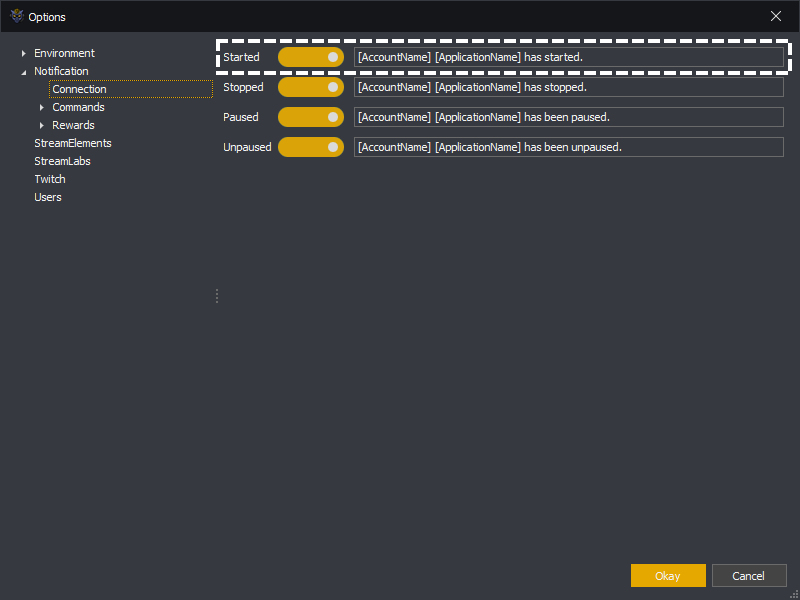Close the Options window
Screen dimensions: 800x600
pos(776,16)
